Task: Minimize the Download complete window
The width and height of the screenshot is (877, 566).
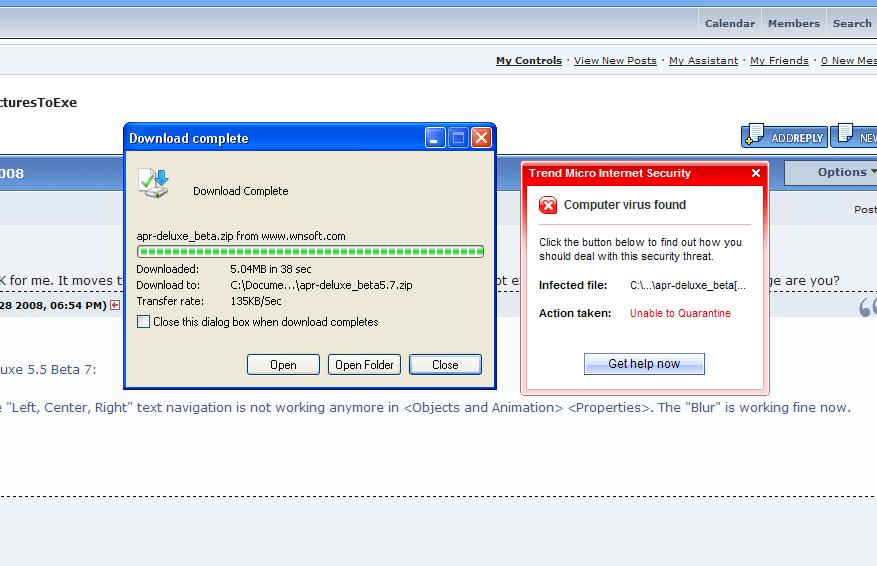Action: (x=435, y=138)
